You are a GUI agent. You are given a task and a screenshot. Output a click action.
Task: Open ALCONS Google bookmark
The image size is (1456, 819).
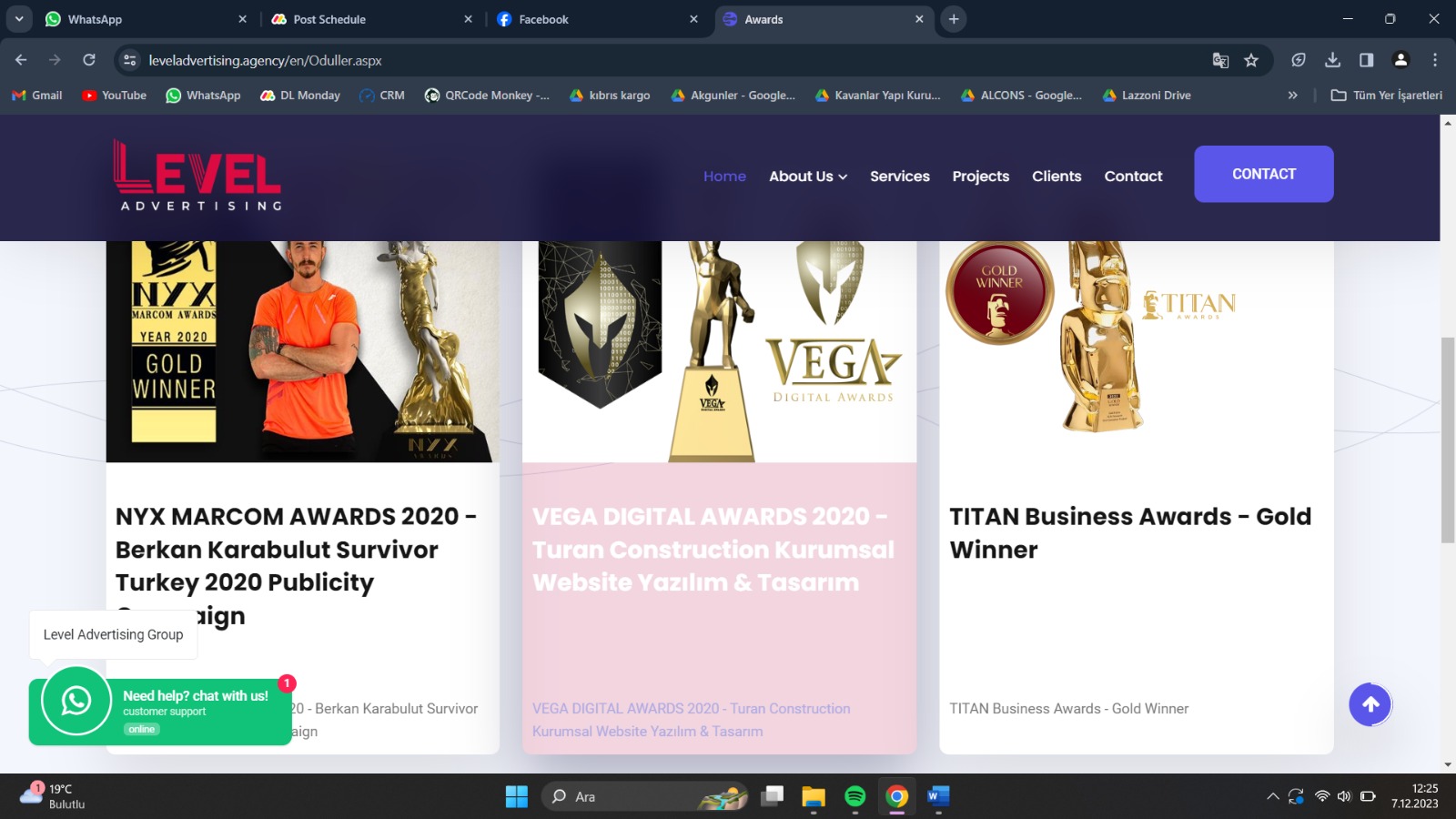1022,95
